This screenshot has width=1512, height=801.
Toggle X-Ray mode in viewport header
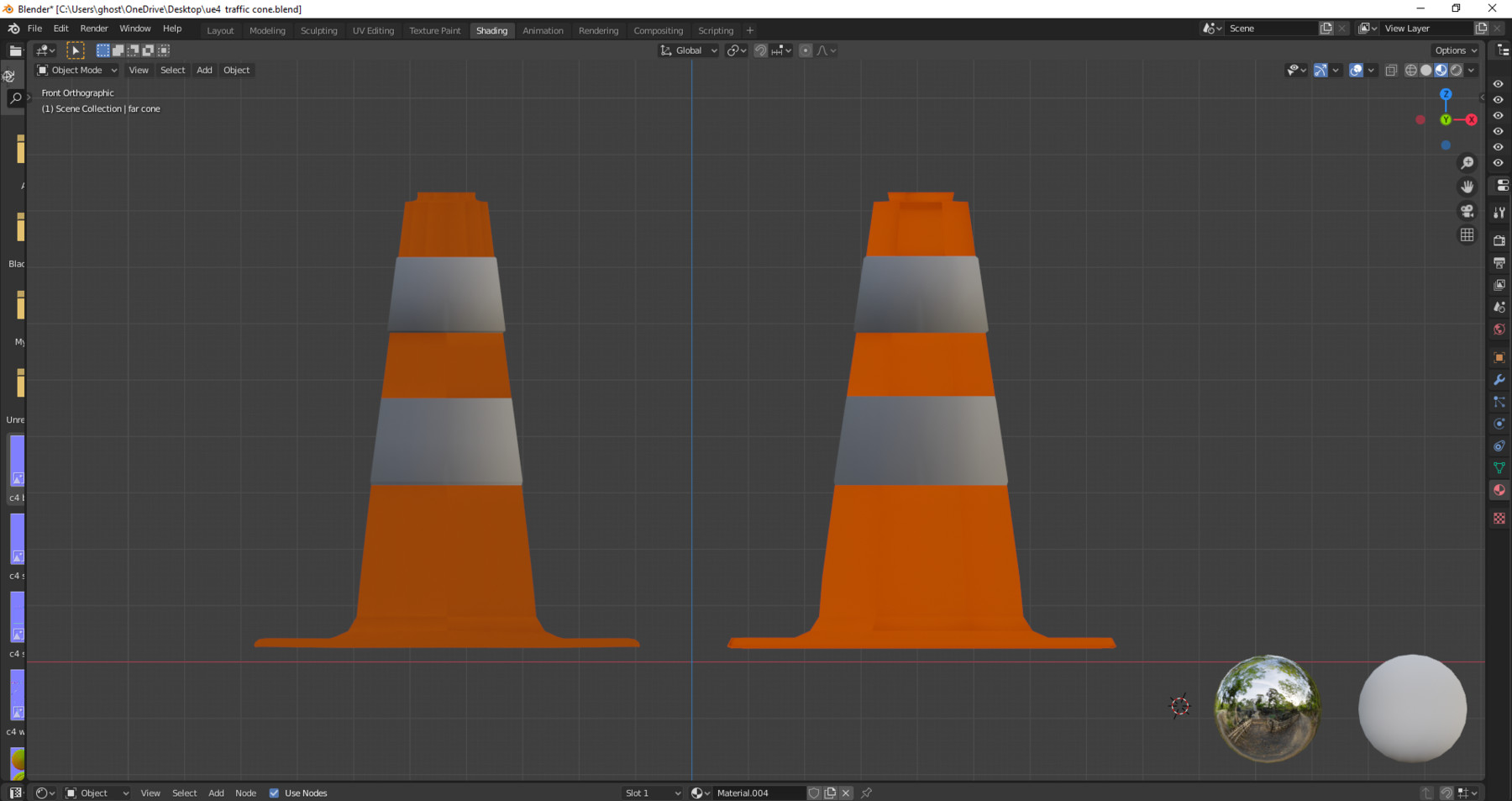point(1392,70)
